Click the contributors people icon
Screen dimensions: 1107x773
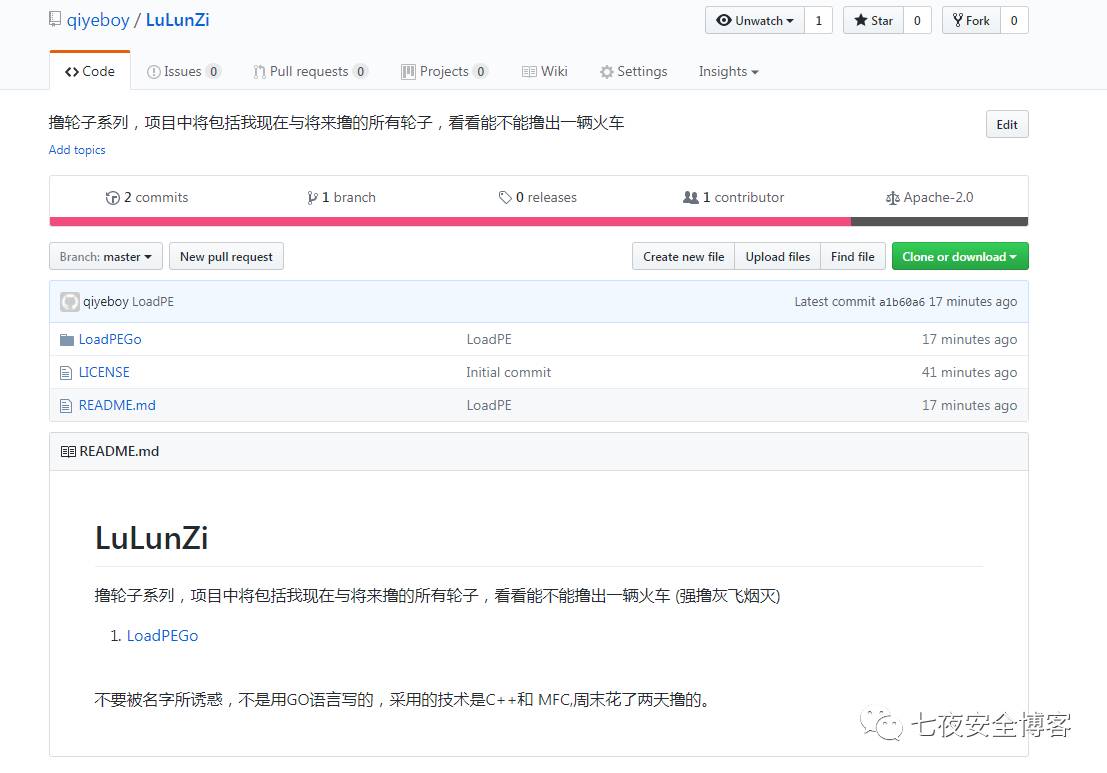pos(691,198)
